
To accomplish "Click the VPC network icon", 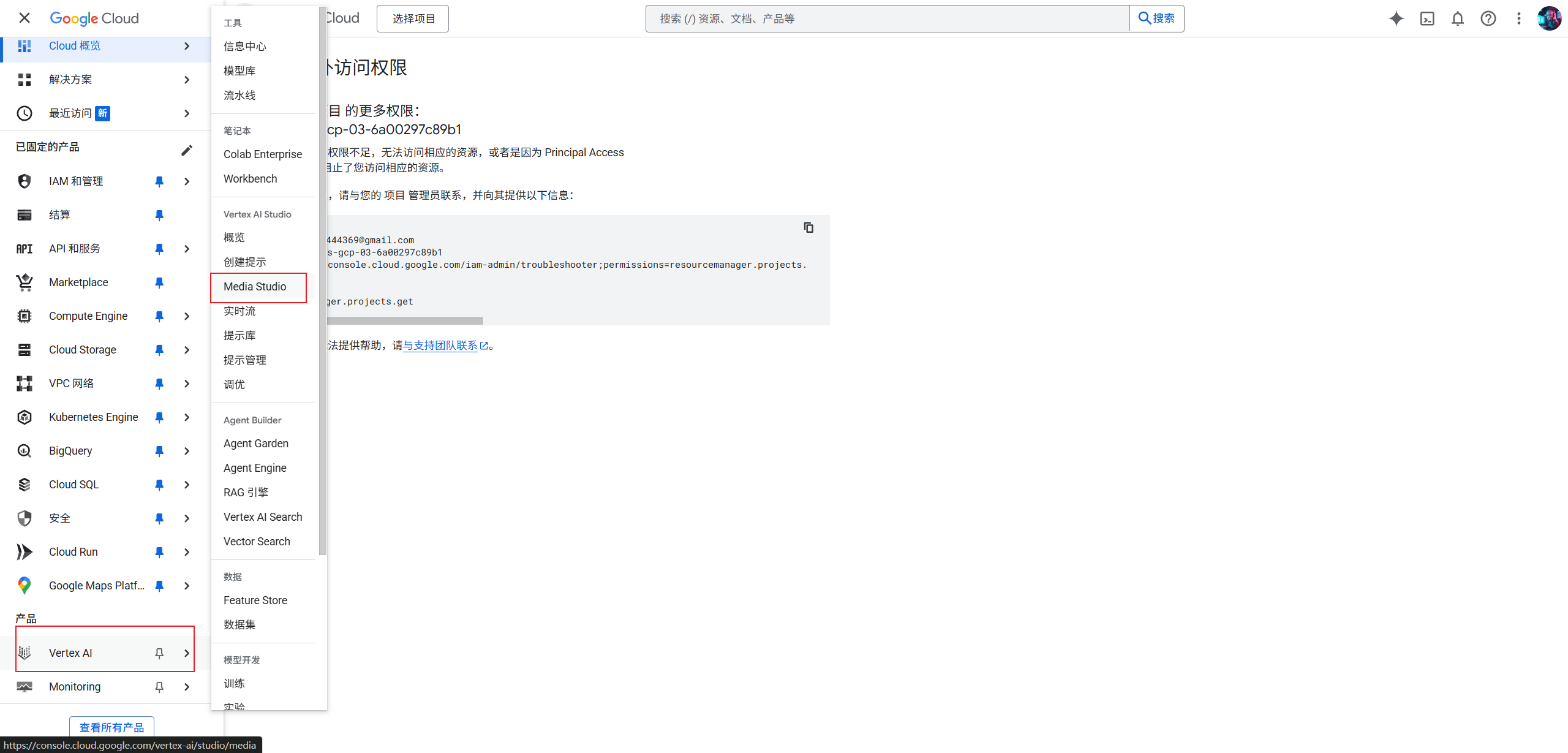I will (x=24, y=384).
